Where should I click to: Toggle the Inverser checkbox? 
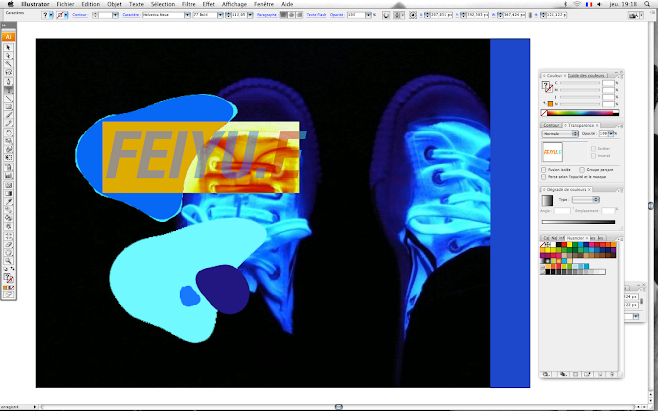coord(593,155)
